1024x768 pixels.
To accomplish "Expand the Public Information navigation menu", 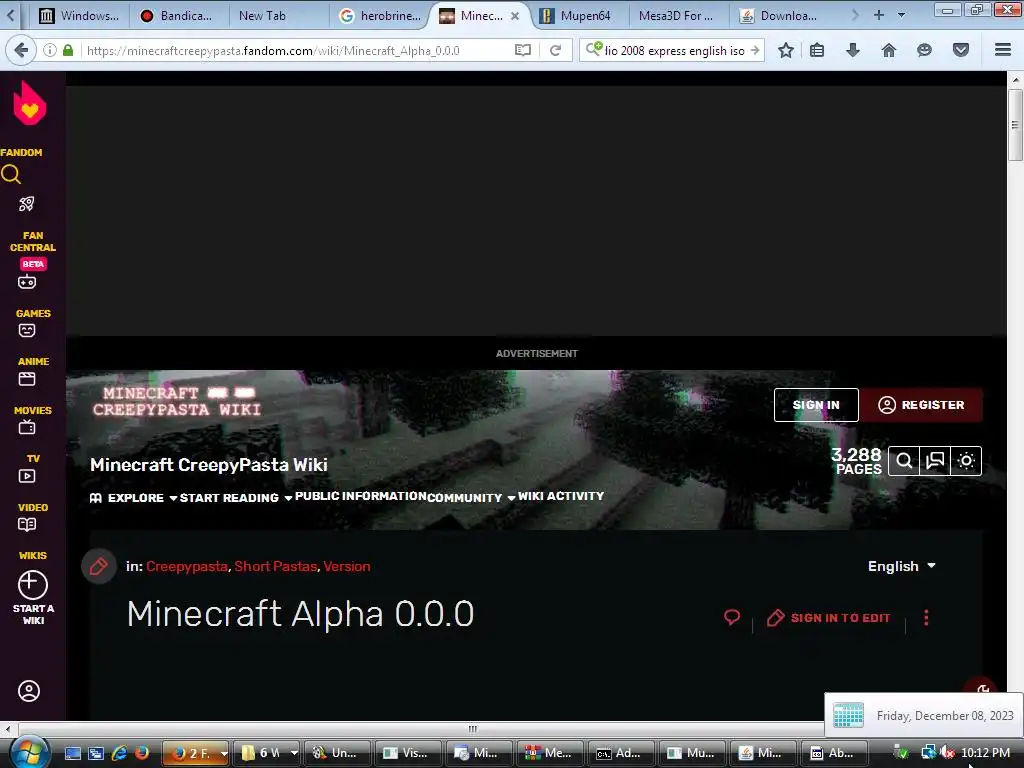I will pos(360,496).
